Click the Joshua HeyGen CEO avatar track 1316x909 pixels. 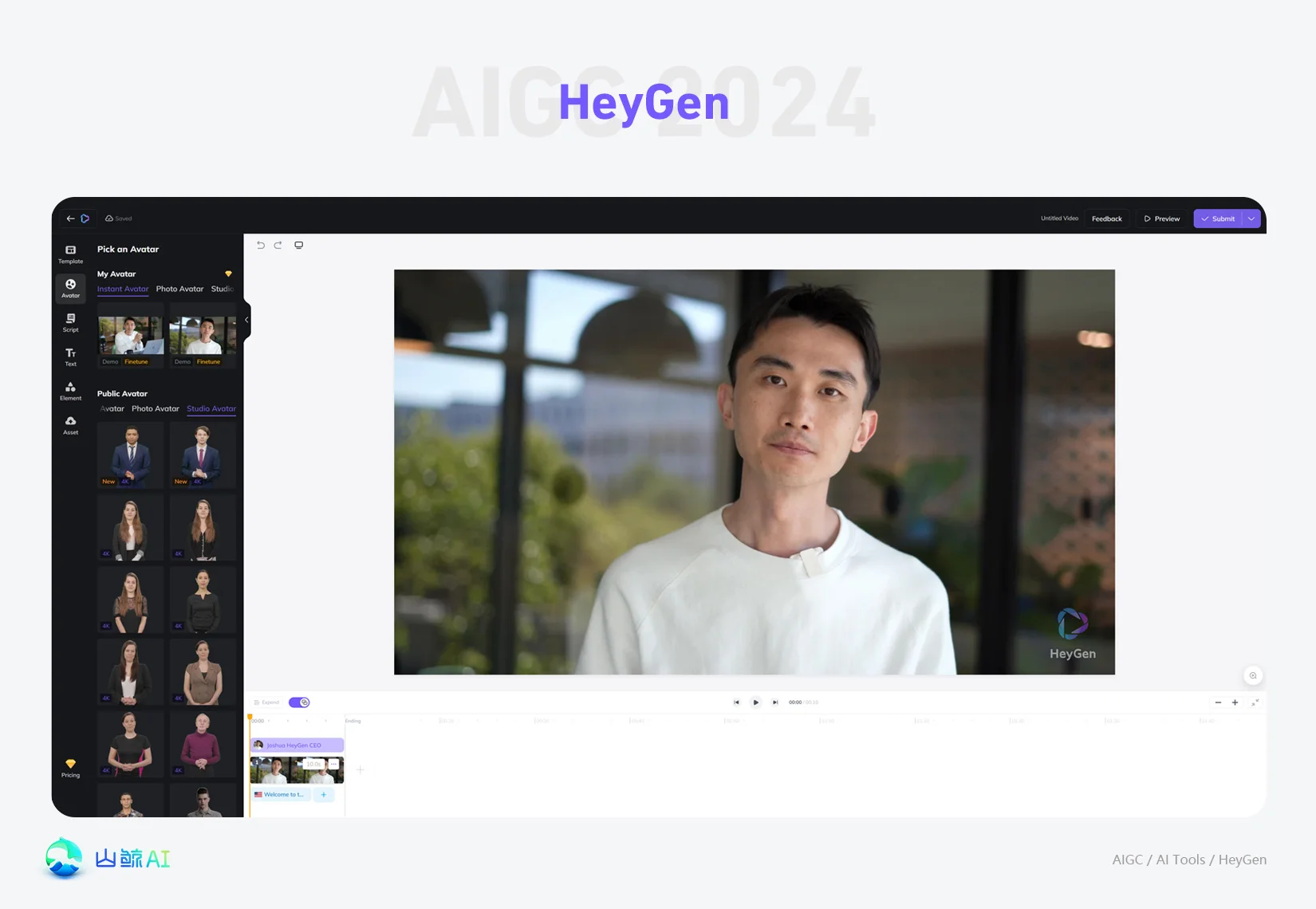(297, 745)
